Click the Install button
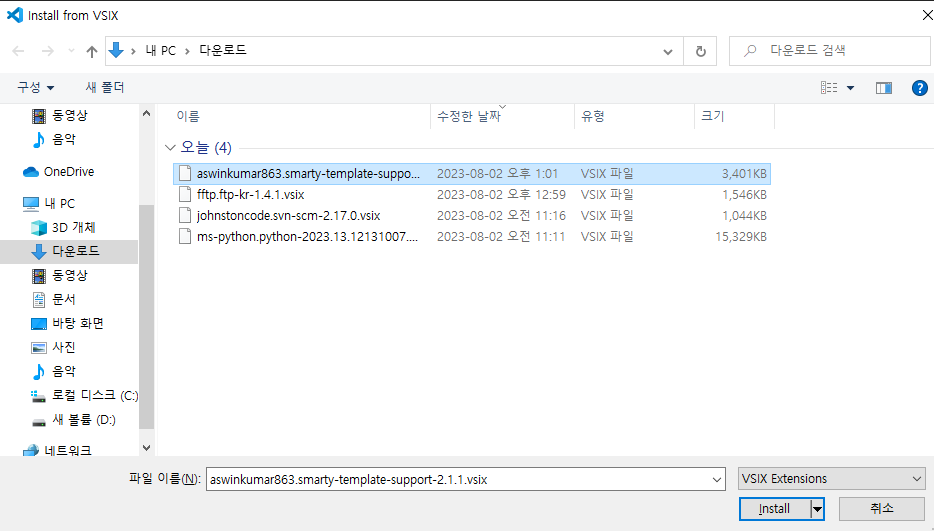 tap(774, 509)
